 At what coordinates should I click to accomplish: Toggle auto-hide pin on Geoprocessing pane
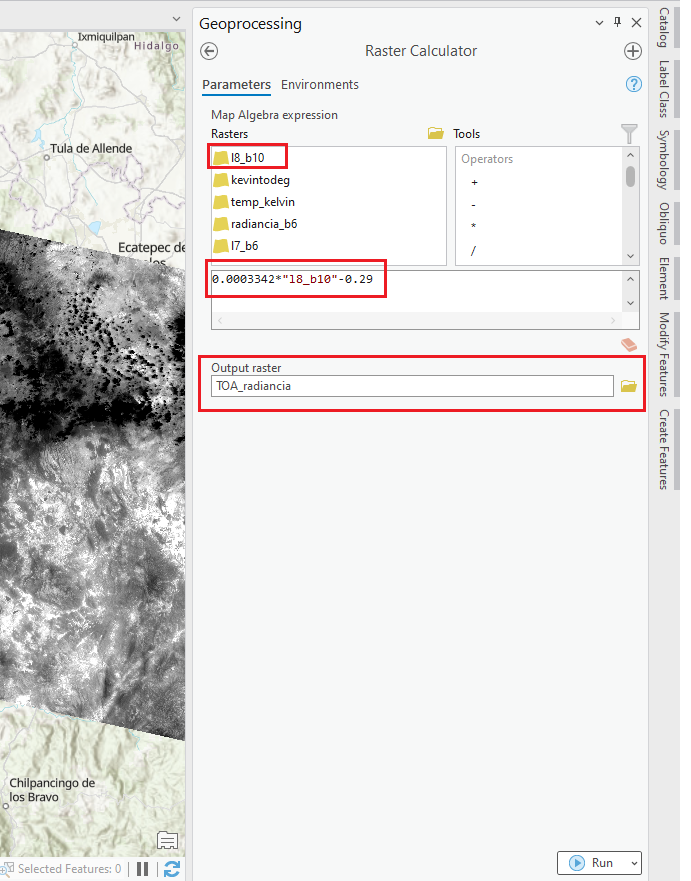click(617, 22)
